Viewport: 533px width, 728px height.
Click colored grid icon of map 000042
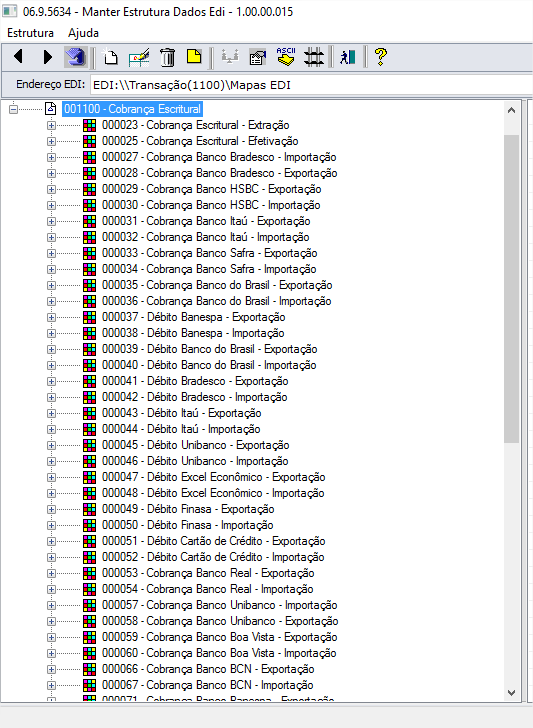tap(89, 397)
